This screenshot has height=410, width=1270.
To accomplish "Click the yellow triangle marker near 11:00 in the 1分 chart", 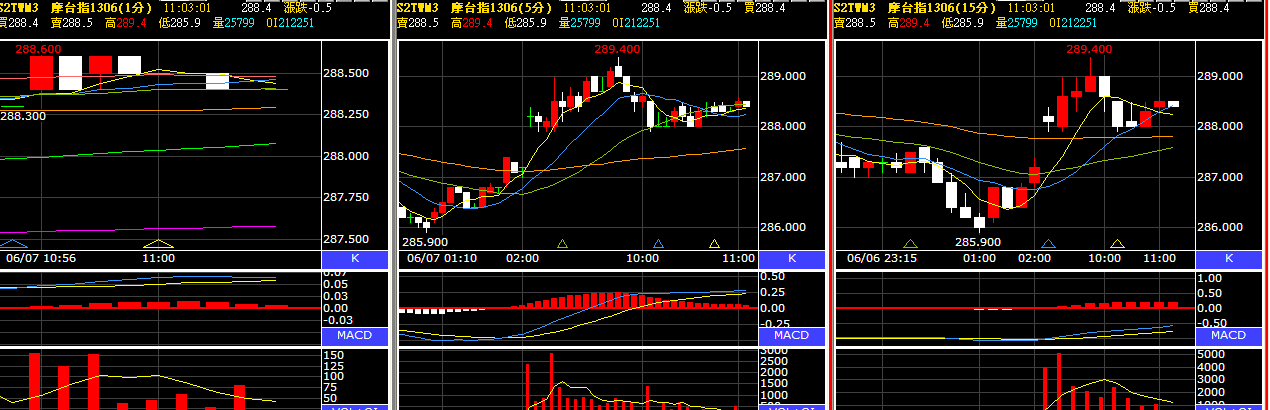I will [x=159, y=243].
